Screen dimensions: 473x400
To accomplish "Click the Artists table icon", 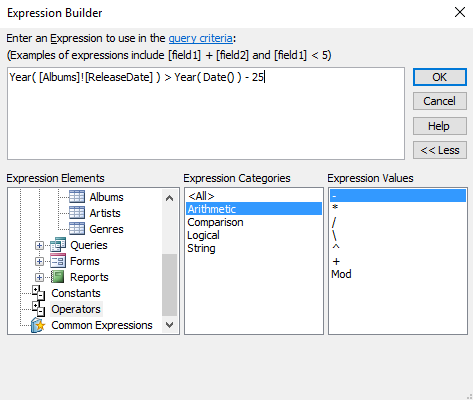I will click(77, 213).
